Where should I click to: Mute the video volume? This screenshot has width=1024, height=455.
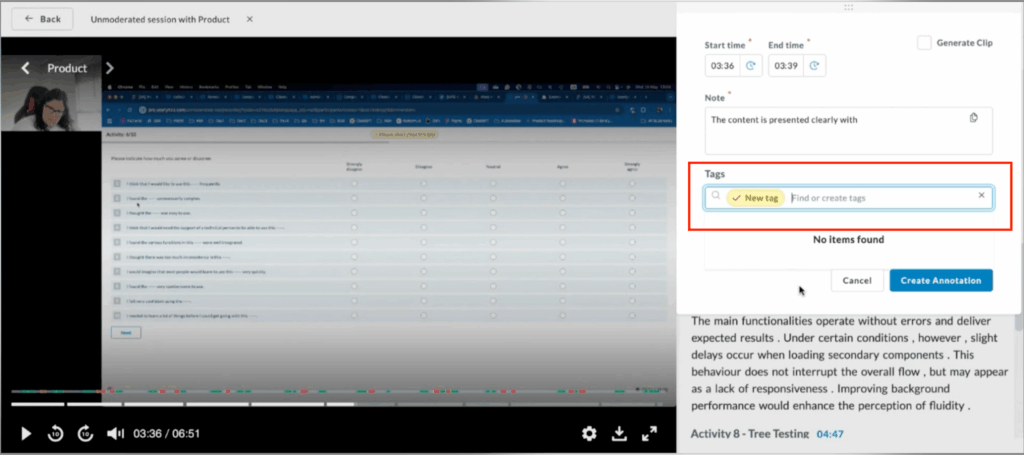tap(116, 433)
